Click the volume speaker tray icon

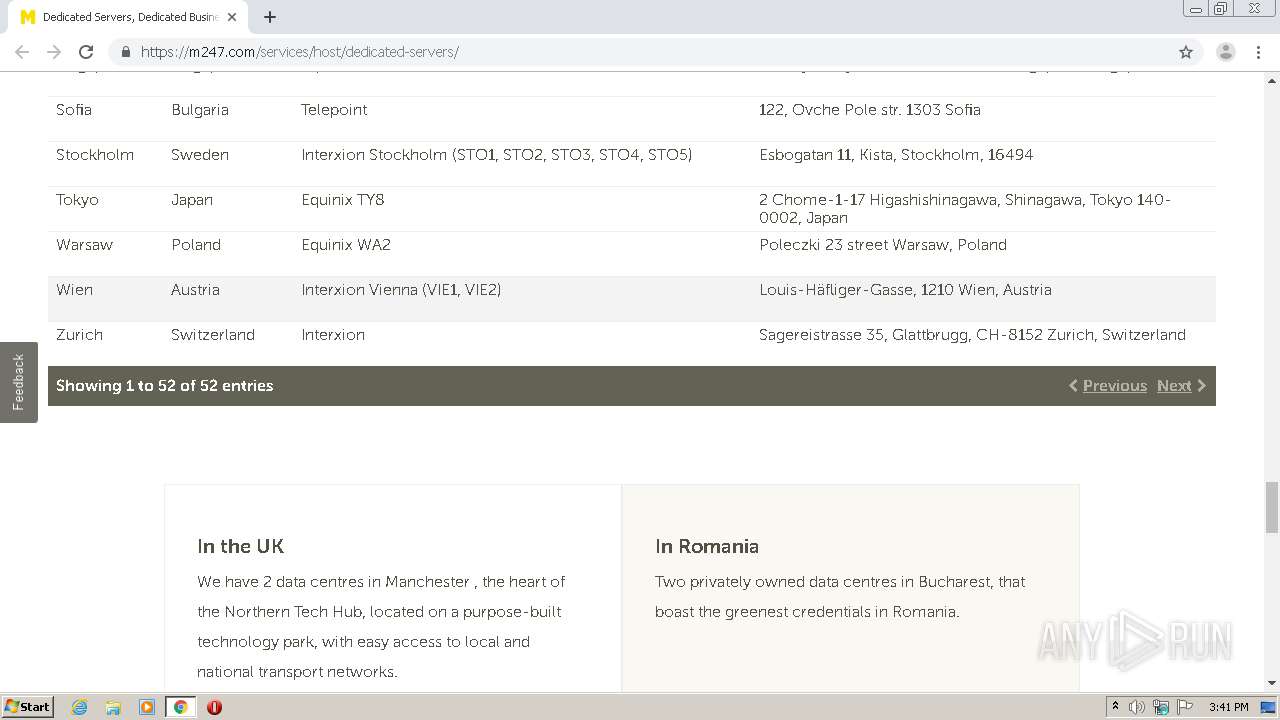[x=1137, y=707]
